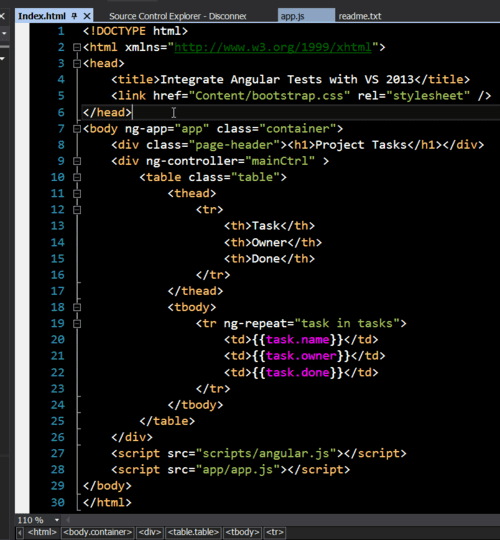The width and height of the screenshot is (500, 540).
Task: Click line number 1 in the margin
Action: (x=61, y=31)
